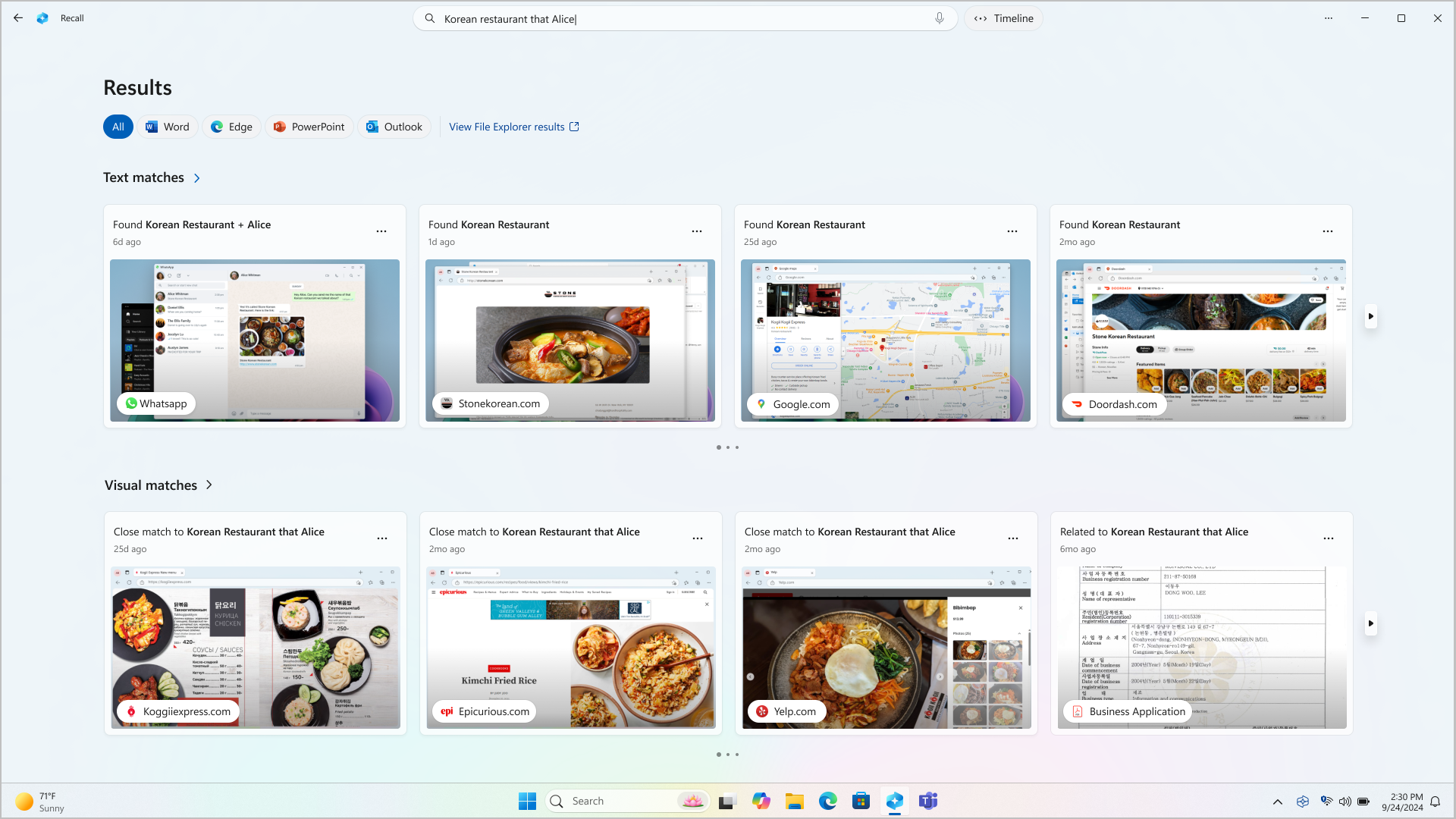Click the Recall app icon in titlebar
Screen dimensions: 1456x819
pyautogui.click(x=43, y=18)
